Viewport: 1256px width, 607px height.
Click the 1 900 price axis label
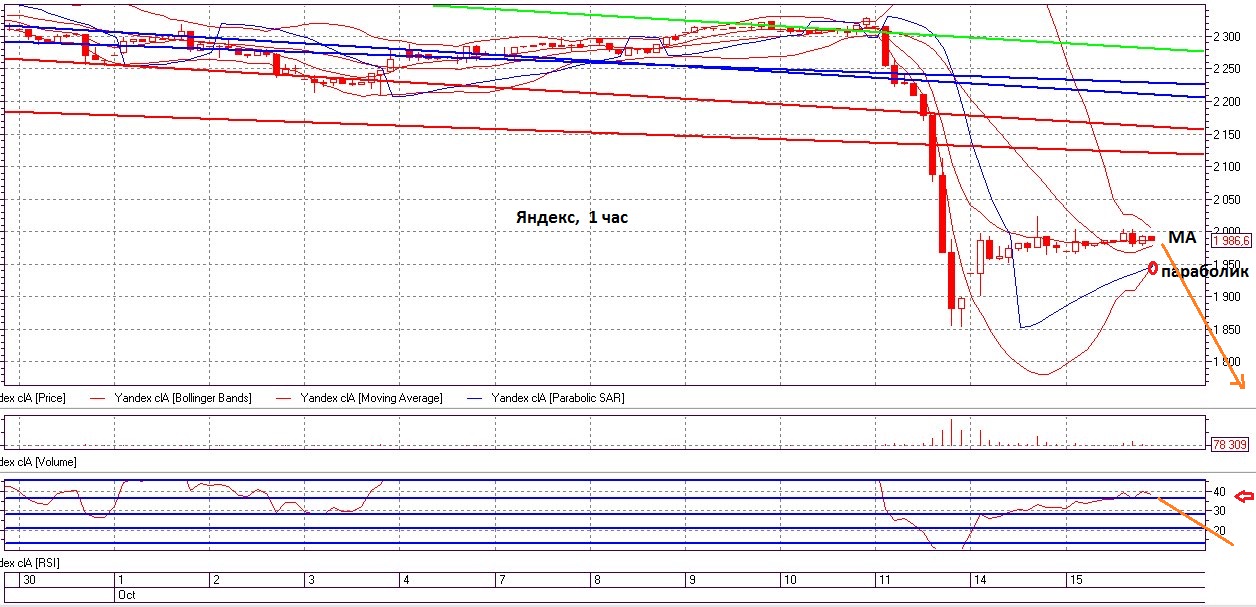[1227, 297]
